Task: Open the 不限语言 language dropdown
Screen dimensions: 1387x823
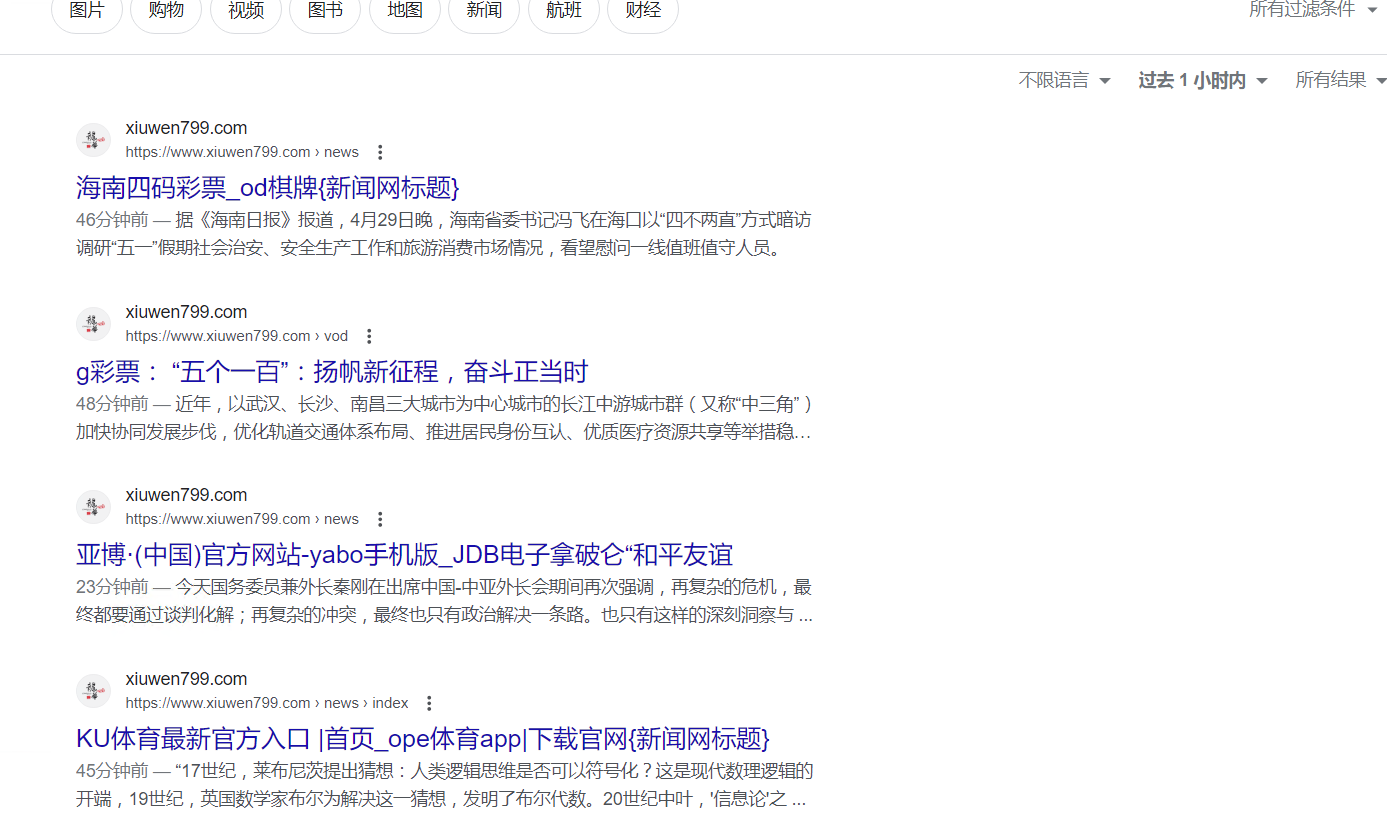Action: click(1065, 80)
